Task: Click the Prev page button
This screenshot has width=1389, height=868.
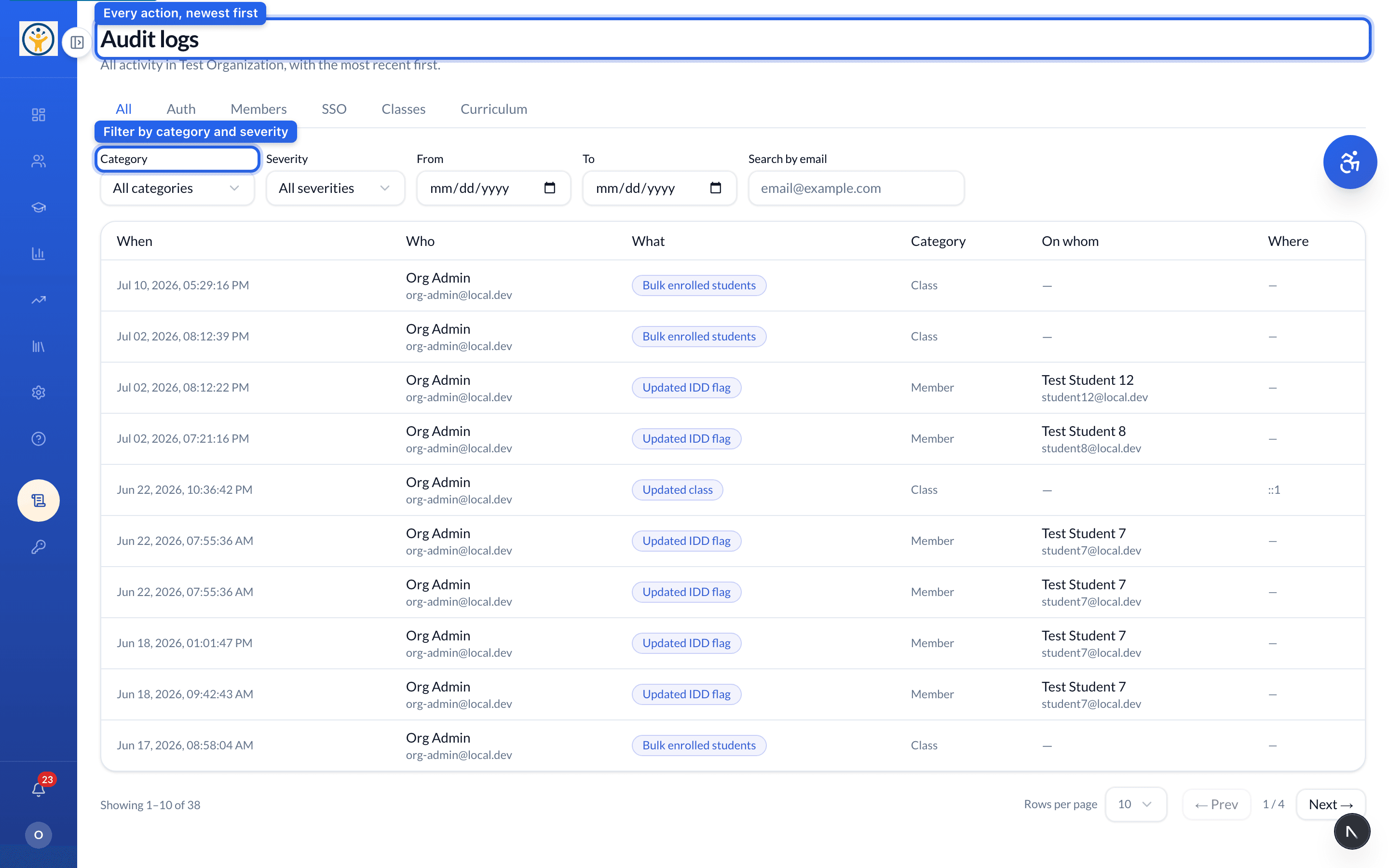Action: click(1216, 804)
